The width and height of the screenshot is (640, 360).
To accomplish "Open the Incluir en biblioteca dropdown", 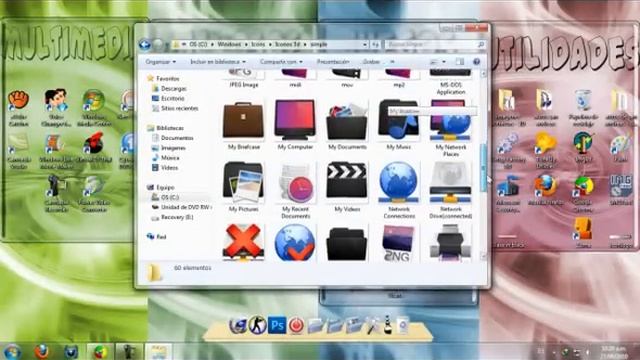I will pyautogui.click(x=218, y=62).
